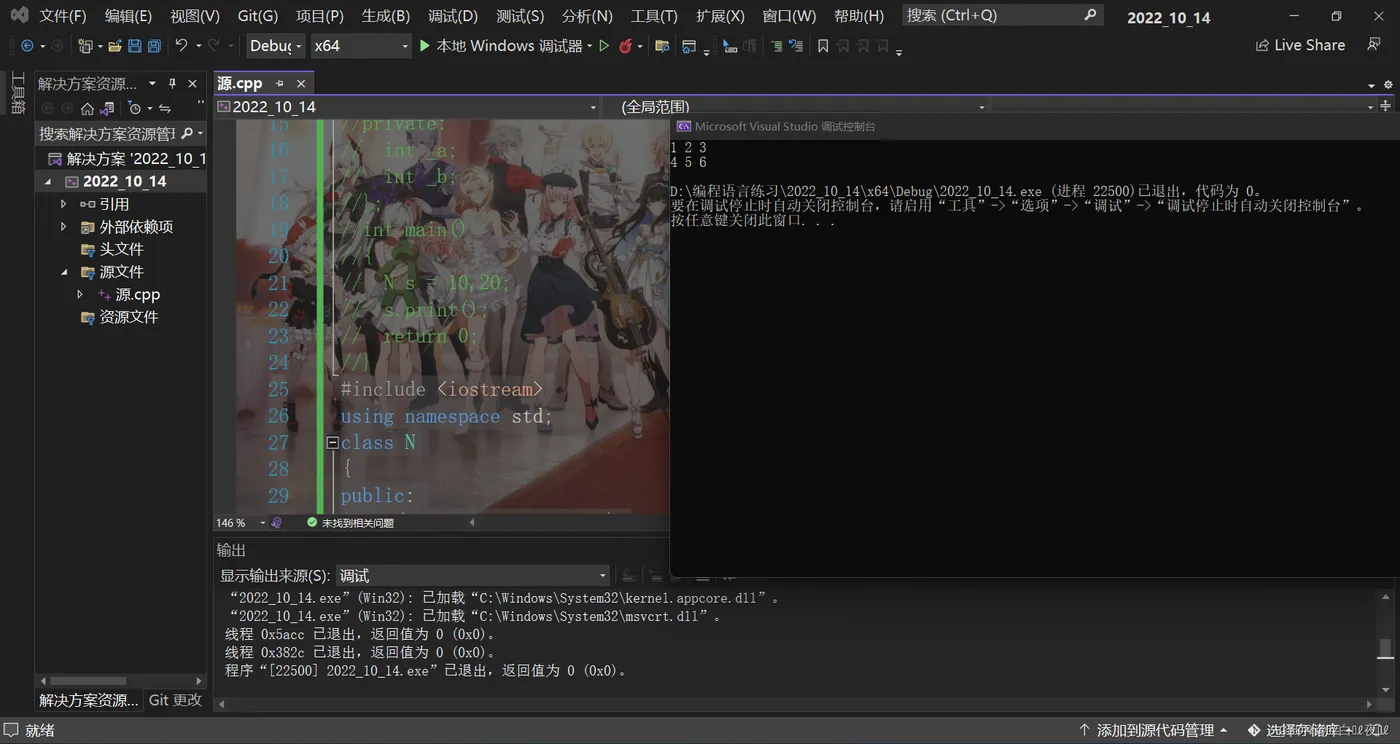The image size is (1400, 744).
Task: Click the search magnifier icon in Solution Explorer
Action: point(187,133)
